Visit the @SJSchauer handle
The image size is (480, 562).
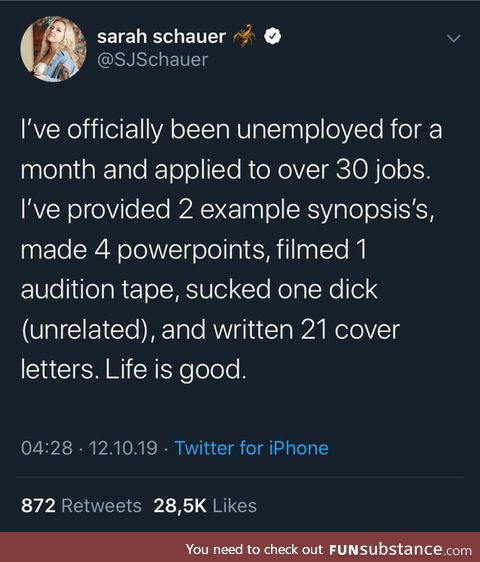(x=152, y=60)
